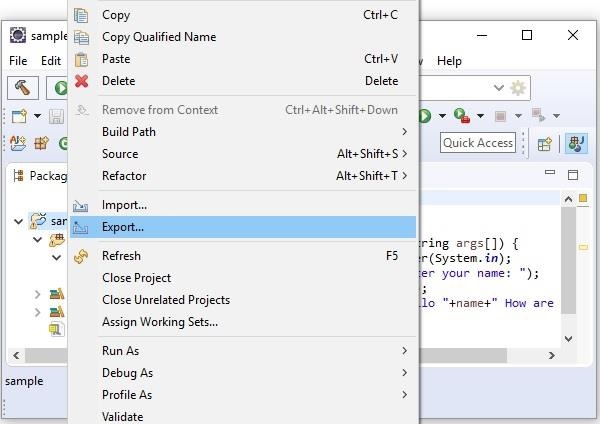Toggle the Java perspective button
Viewport: 600px width, 424px height.
(x=576, y=143)
